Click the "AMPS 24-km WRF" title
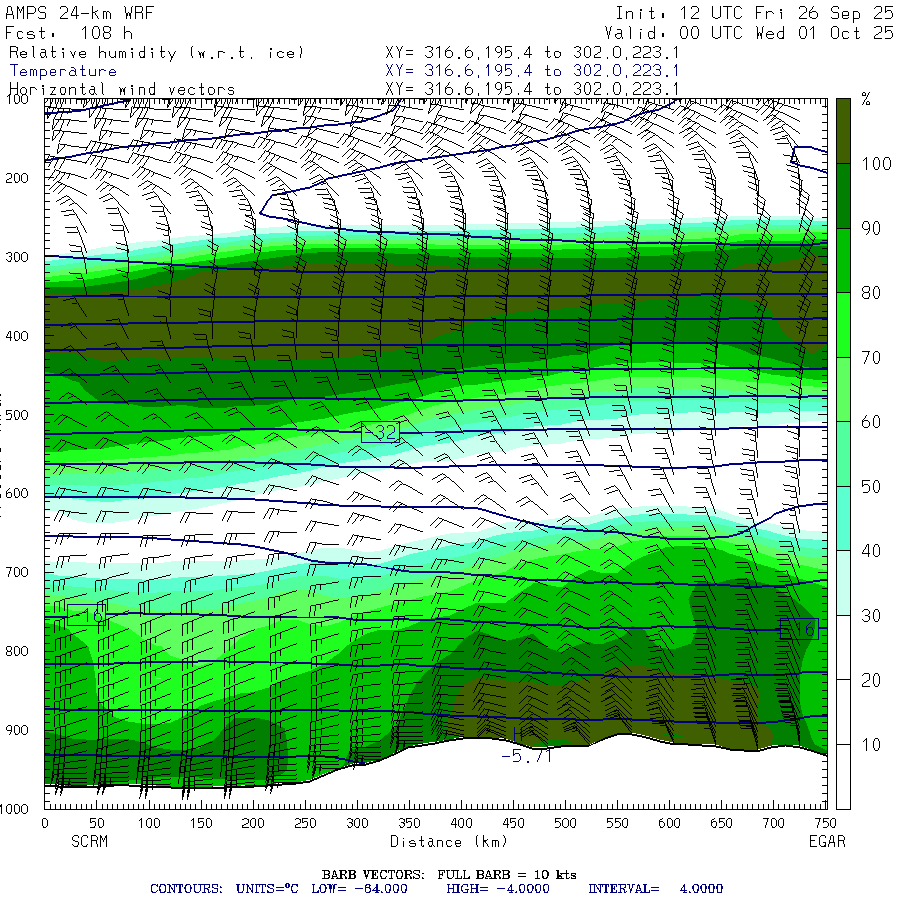This screenshot has height=900, width=900. click(x=80, y=13)
